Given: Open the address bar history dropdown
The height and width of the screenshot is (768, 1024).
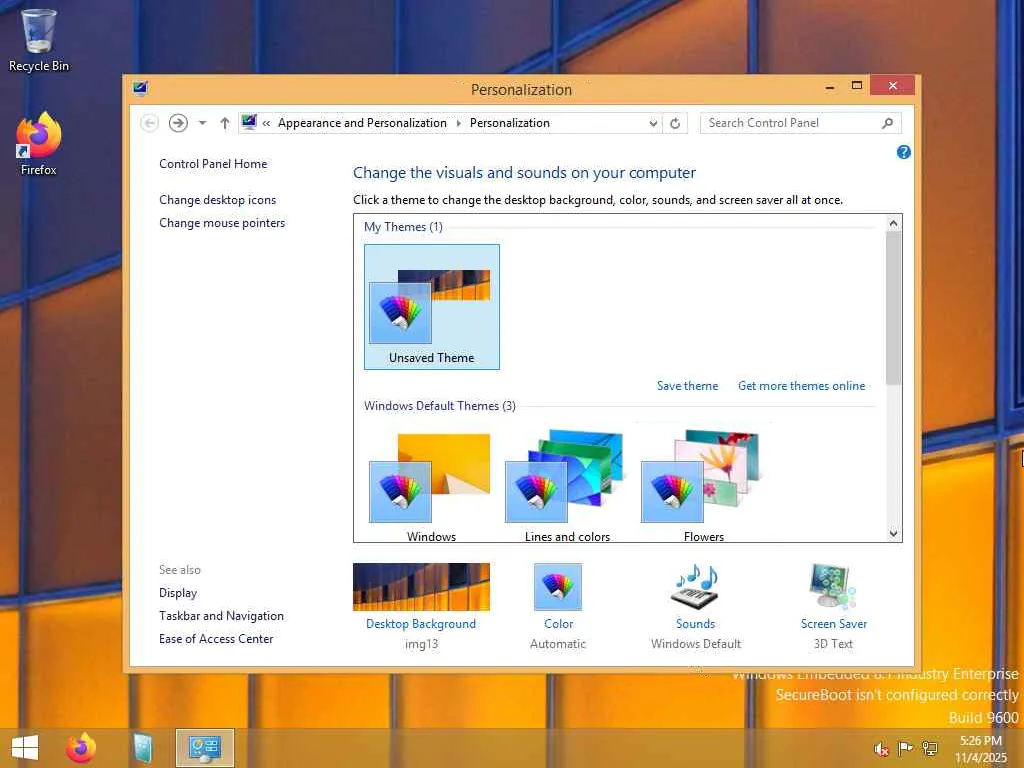Looking at the screenshot, I should click(653, 123).
